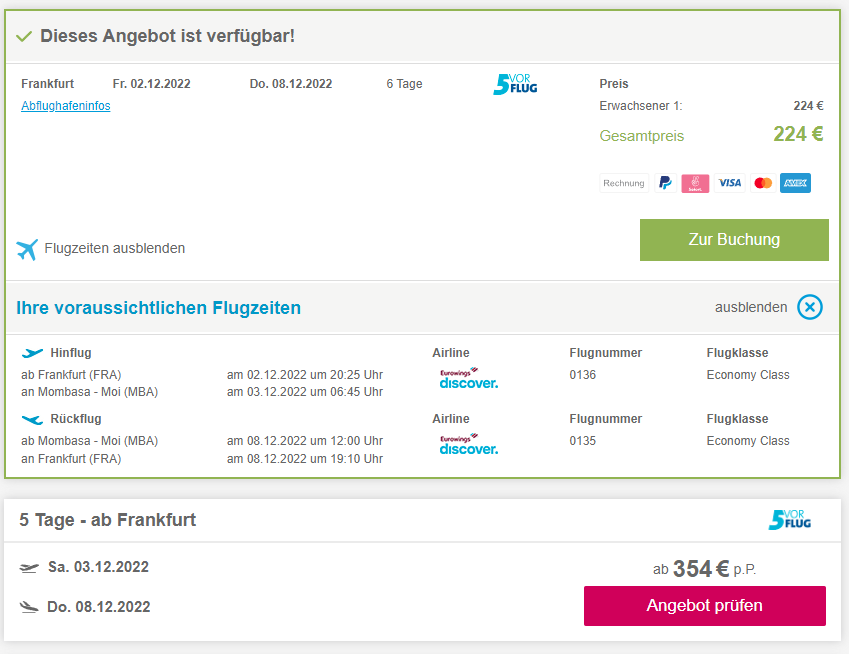Click 'am 02.12.2022 um 20:25 Uhr' time
Image resolution: width=849 pixels, height=654 pixels.
(305, 375)
